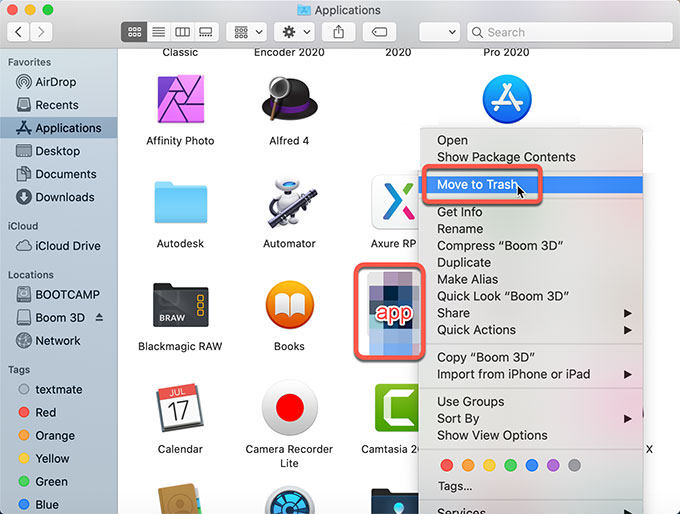
Task: Select the Autodesk folder
Action: click(180, 202)
